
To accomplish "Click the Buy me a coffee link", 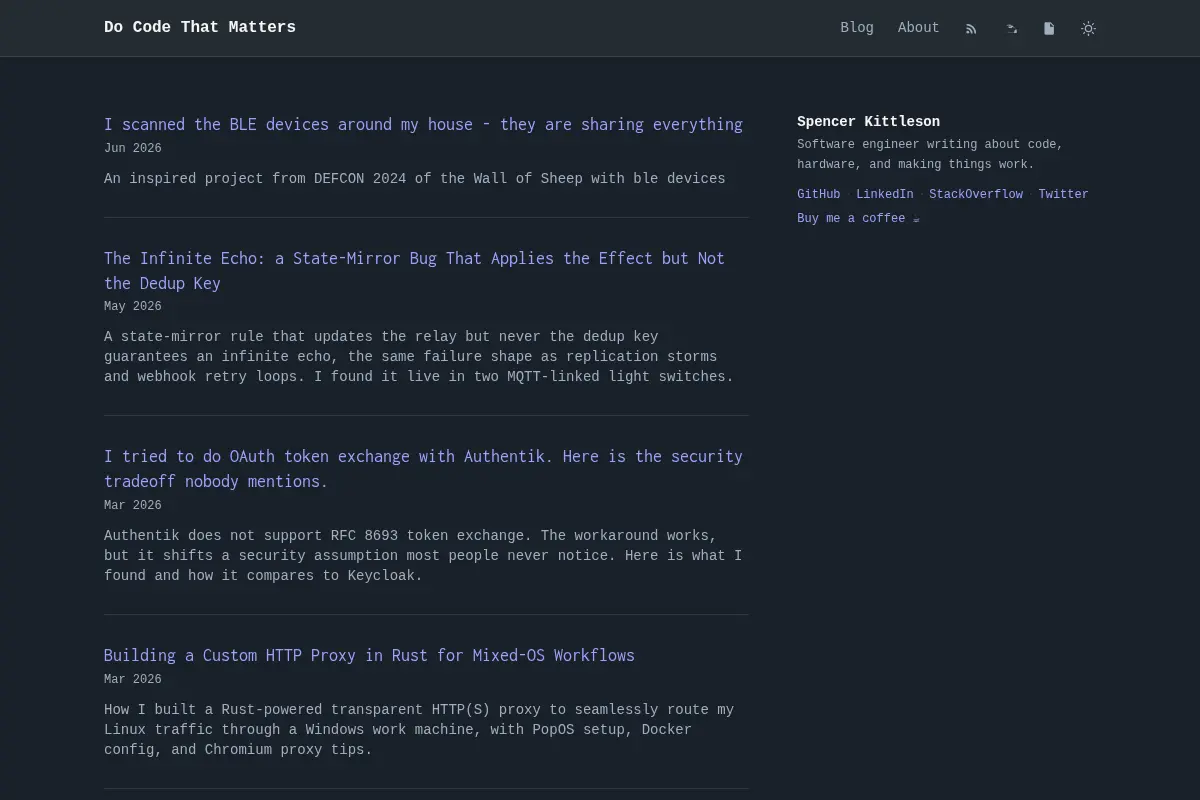I will pos(858,218).
